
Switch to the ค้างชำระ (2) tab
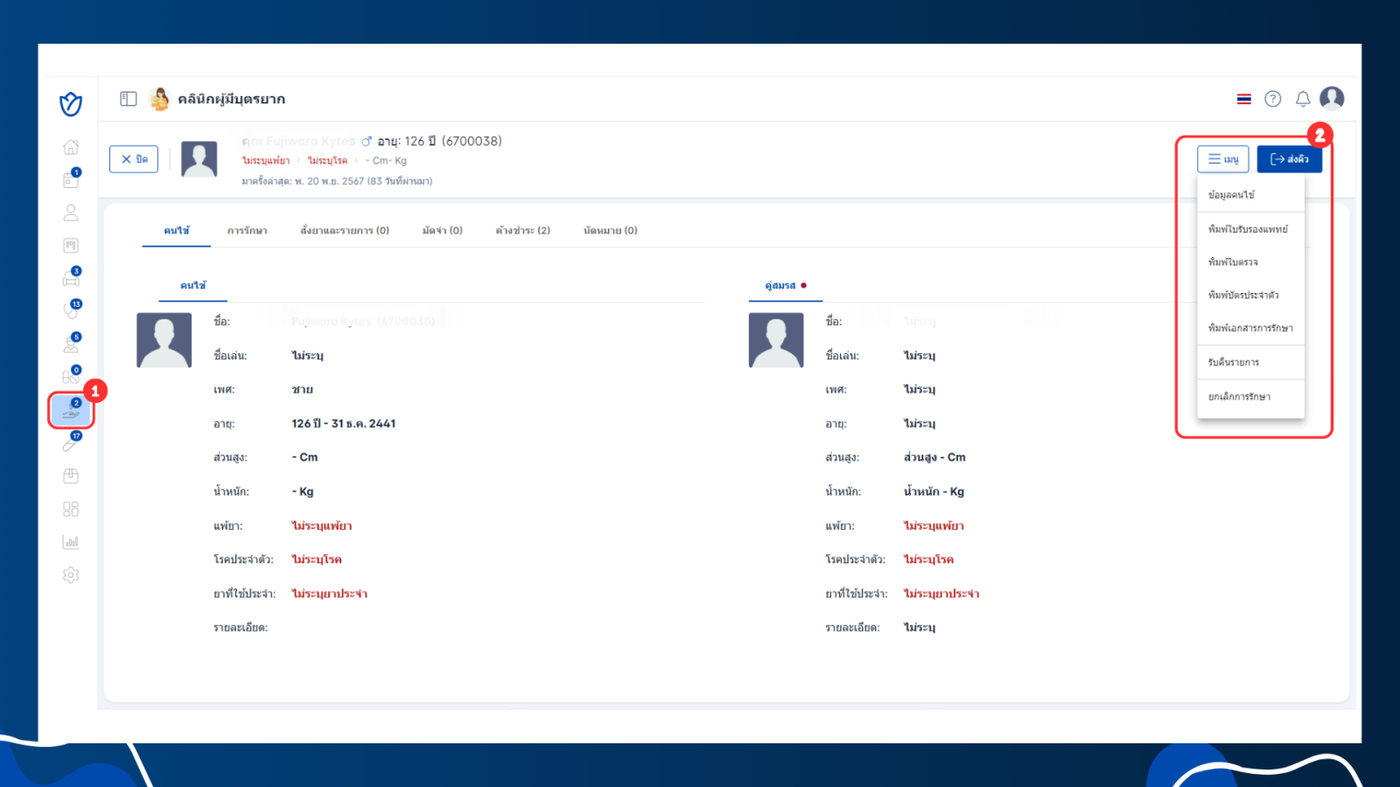[x=523, y=230]
